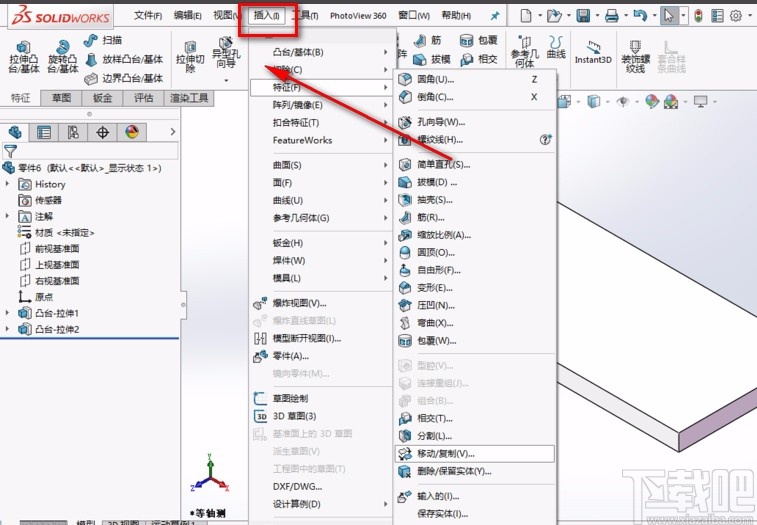
Task: Open the 凸台/基体(B) submenu
Action: pyautogui.click(x=321, y=52)
